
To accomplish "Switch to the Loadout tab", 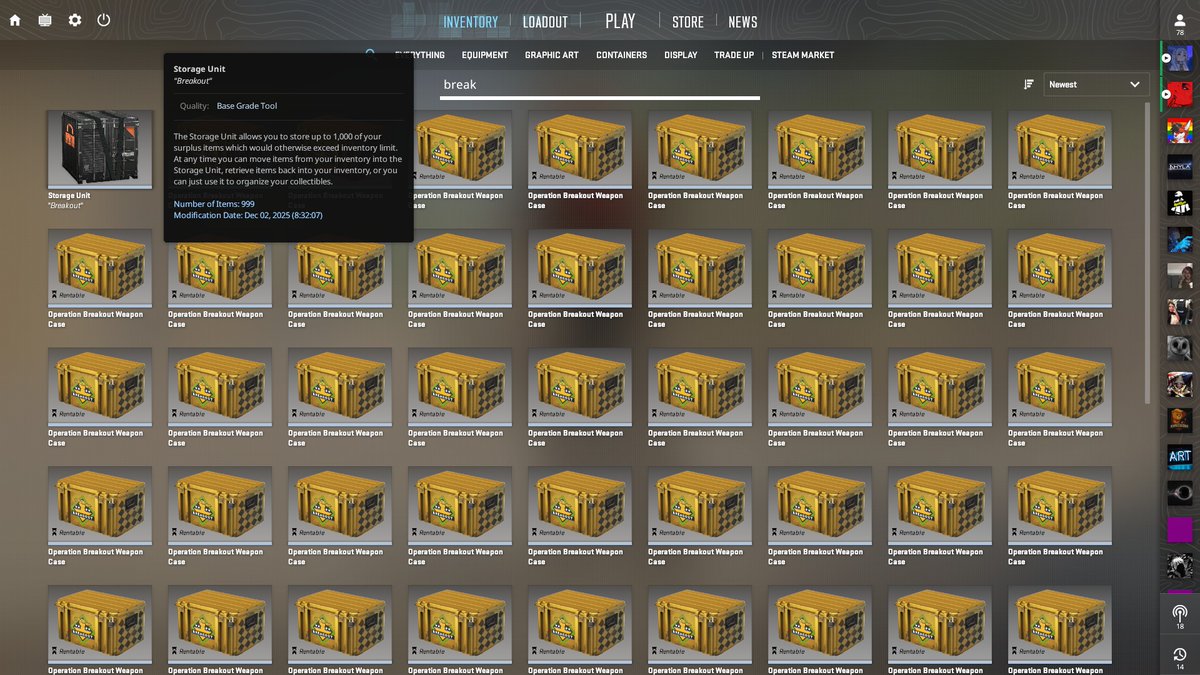I will (545, 22).
